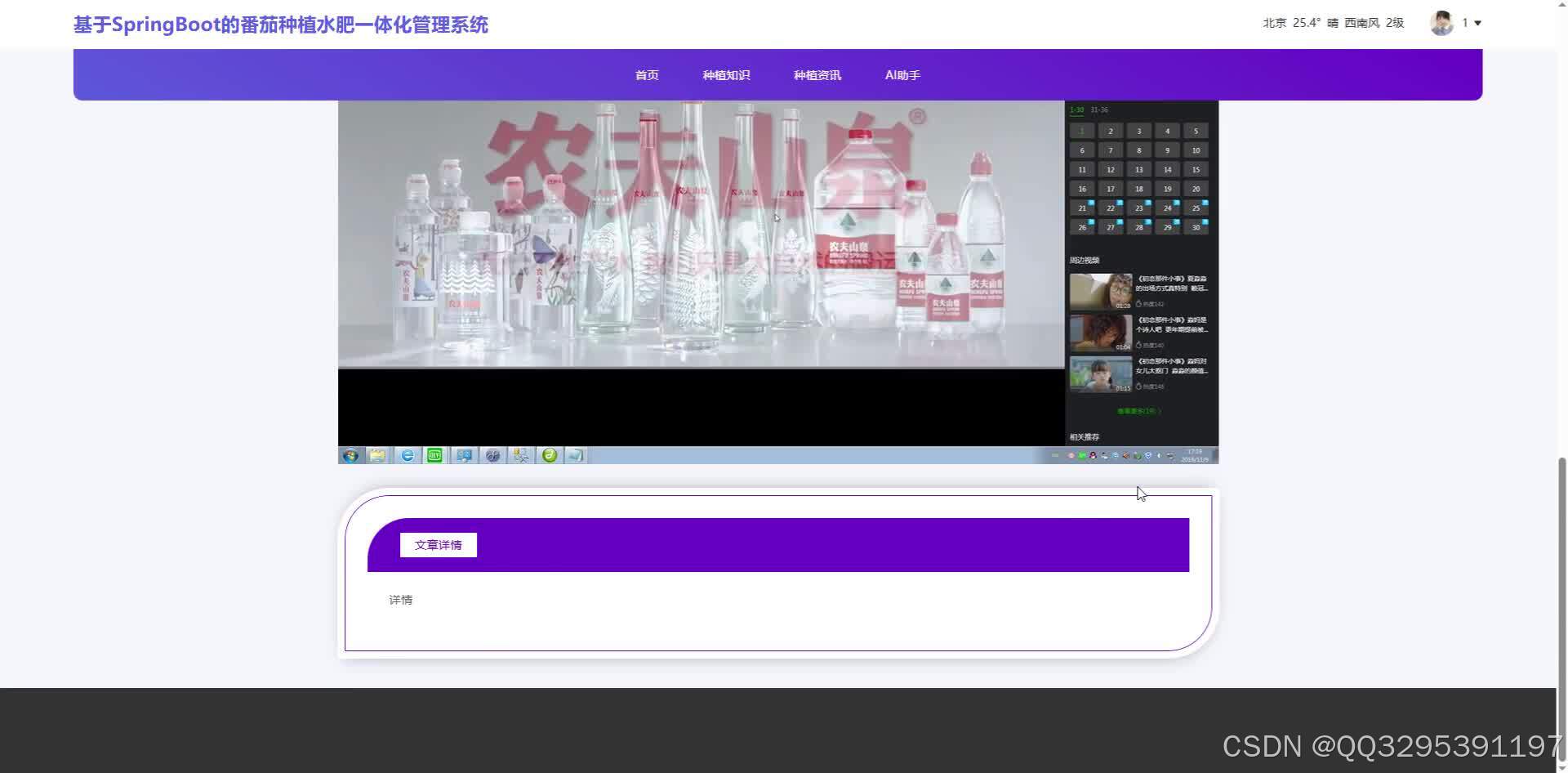The image size is (1568, 773).
Task: Switch to the 31-36 episode range tab
Action: pos(1099,109)
